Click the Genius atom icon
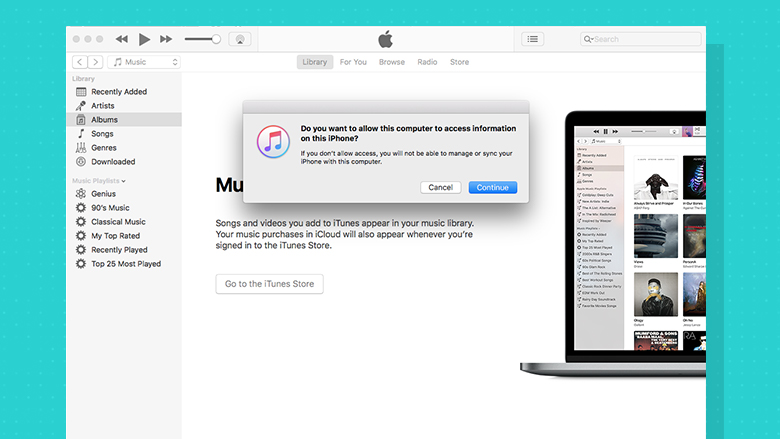The height and width of the screenshot is (439, 780). point(81,193)
